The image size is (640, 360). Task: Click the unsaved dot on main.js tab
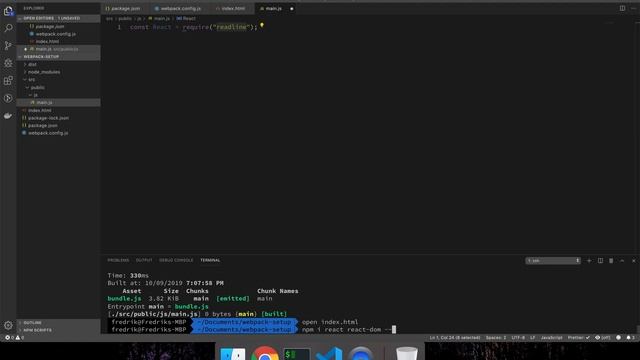291,9
